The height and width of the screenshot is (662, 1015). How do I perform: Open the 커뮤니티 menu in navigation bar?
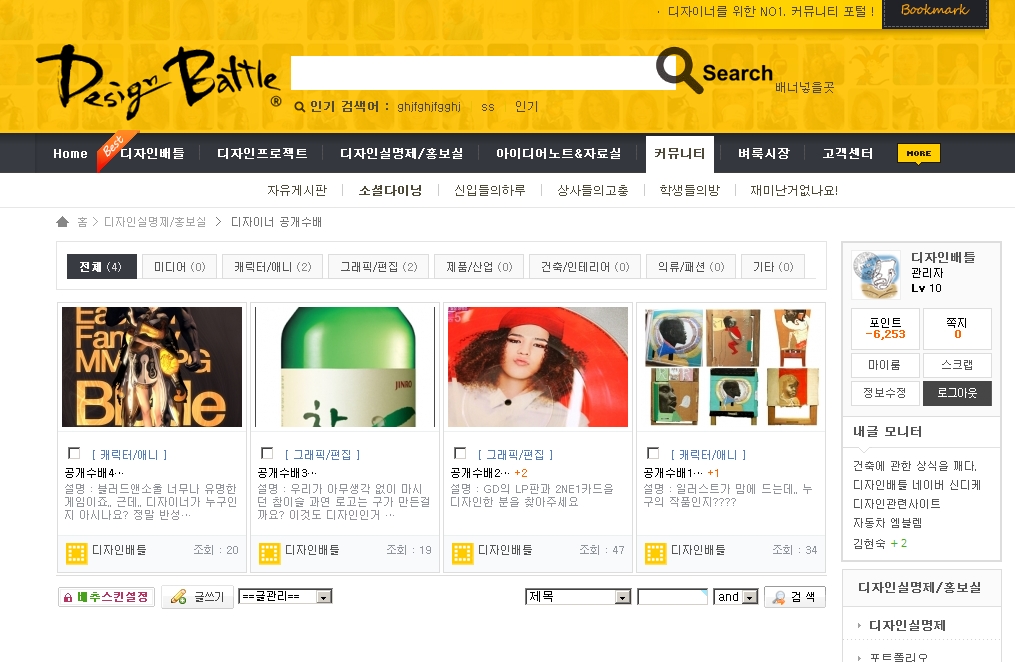[679, 154]
